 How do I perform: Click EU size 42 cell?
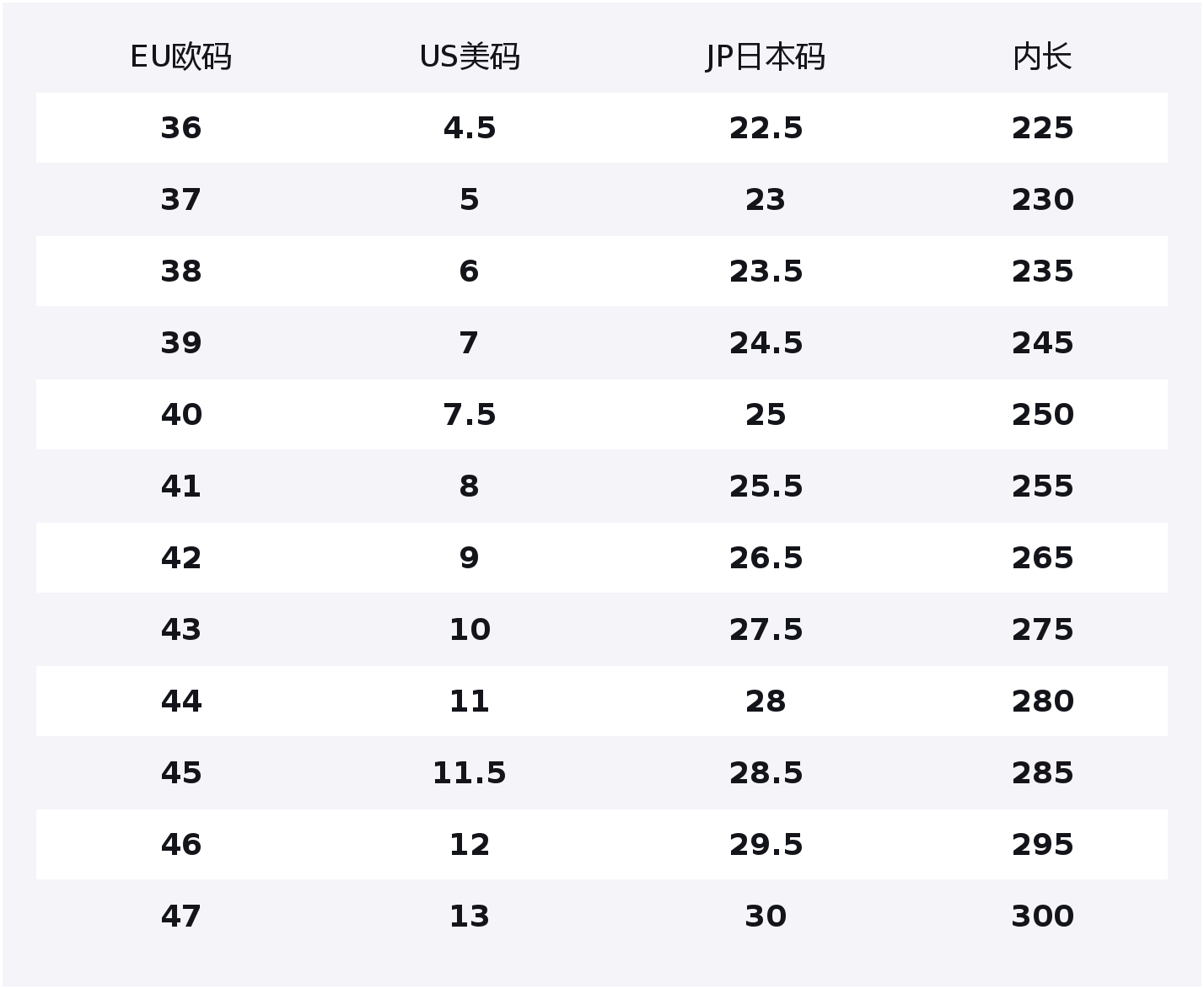pos(181,558)
